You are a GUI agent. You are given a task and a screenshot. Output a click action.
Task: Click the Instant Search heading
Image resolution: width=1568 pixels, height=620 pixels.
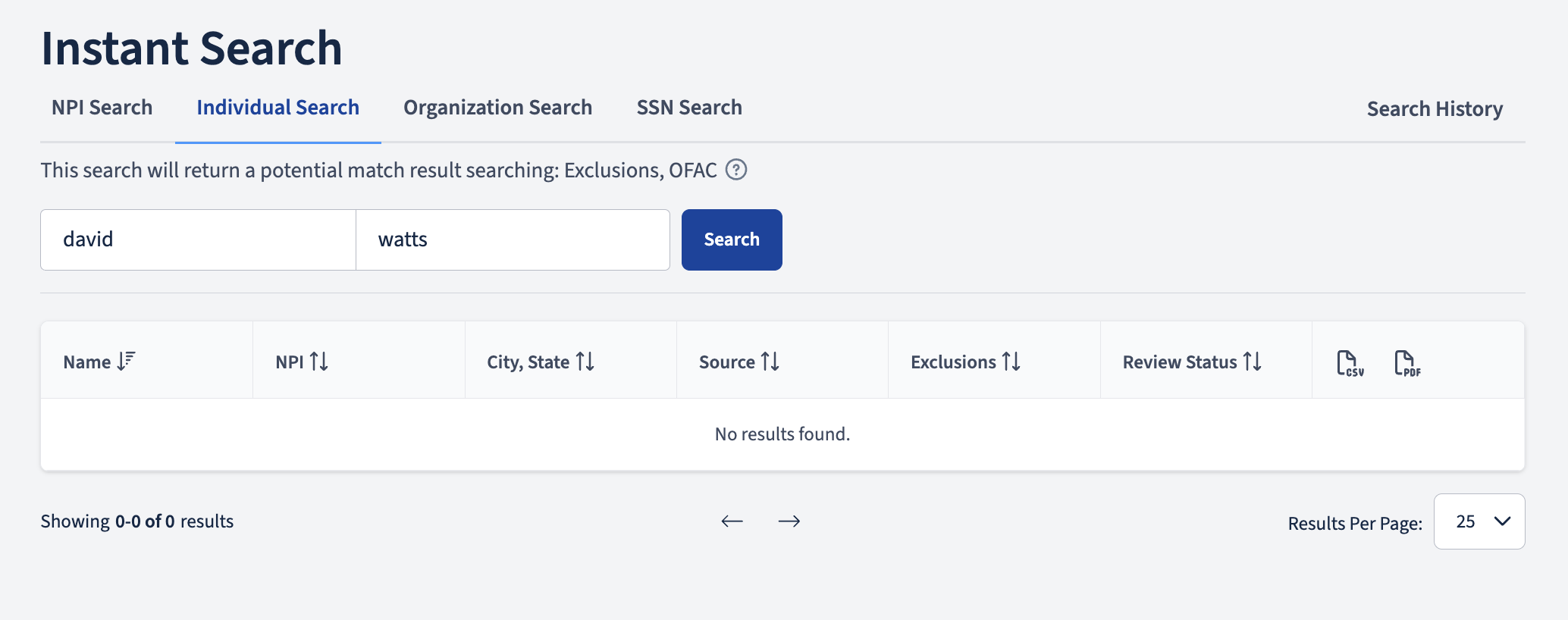tap(192, 48)
